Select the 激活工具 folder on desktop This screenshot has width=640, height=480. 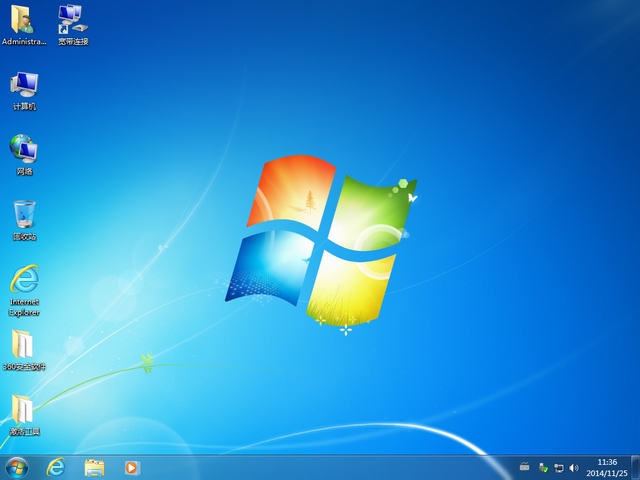point(24,412)
